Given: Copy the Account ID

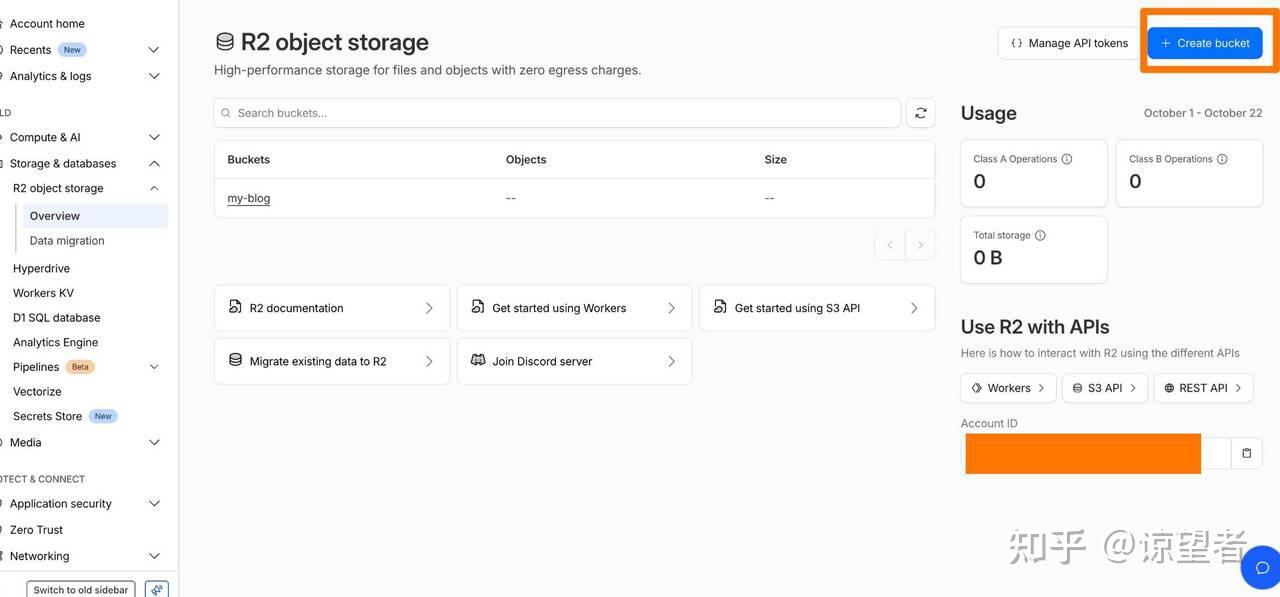Looking at the screenshot, I should 1244,451.
